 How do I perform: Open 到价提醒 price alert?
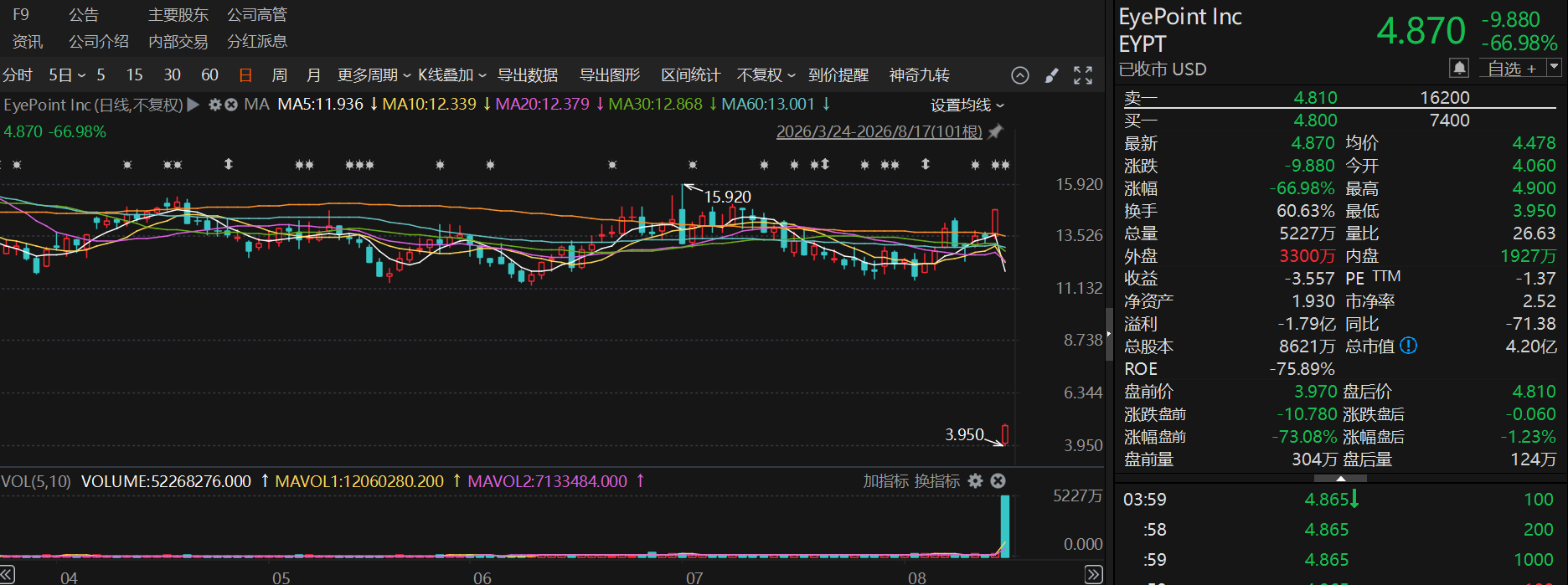click(838, 75)
